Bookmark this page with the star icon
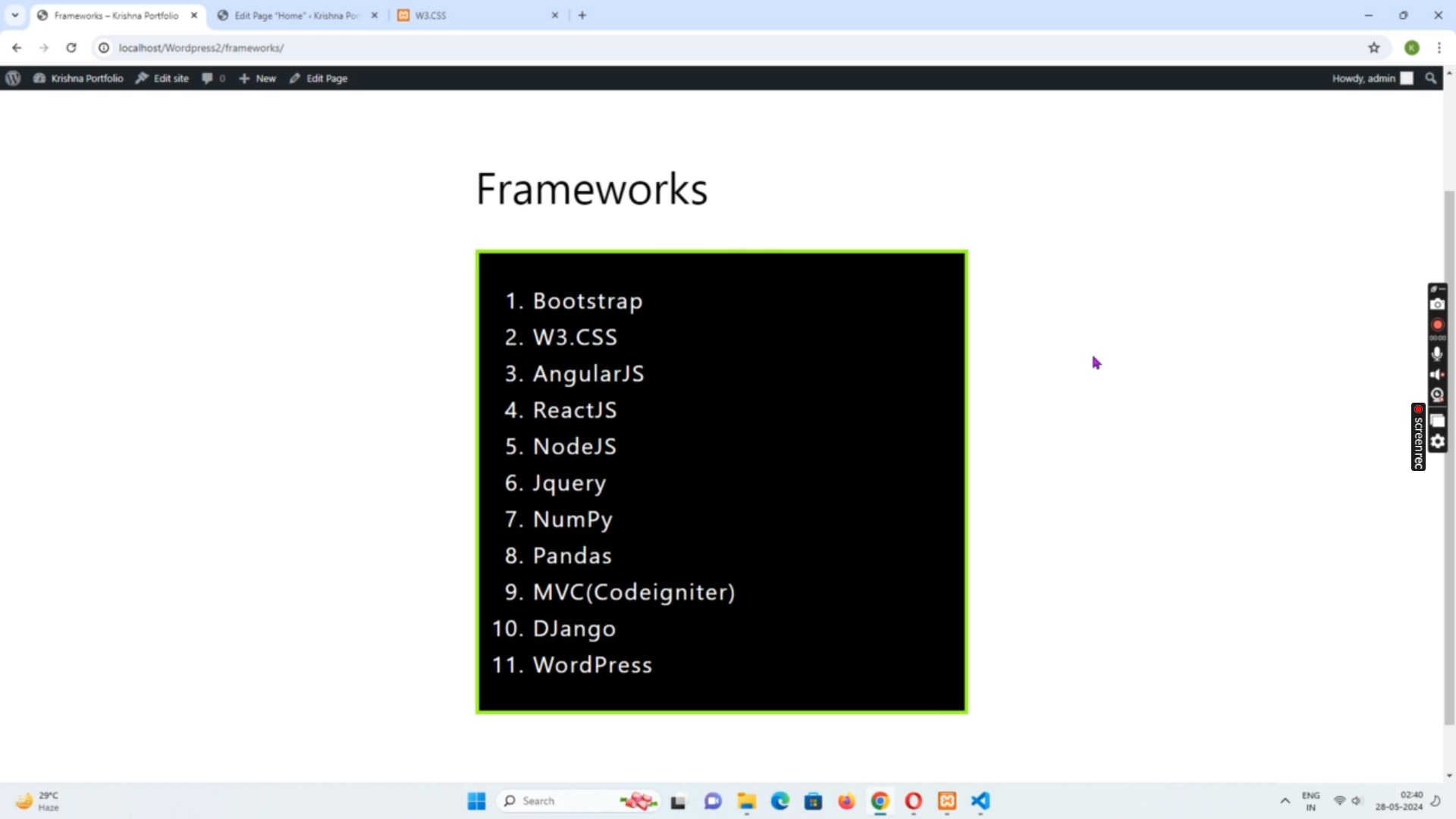 pyautogui.click(x=1374, y=48)
